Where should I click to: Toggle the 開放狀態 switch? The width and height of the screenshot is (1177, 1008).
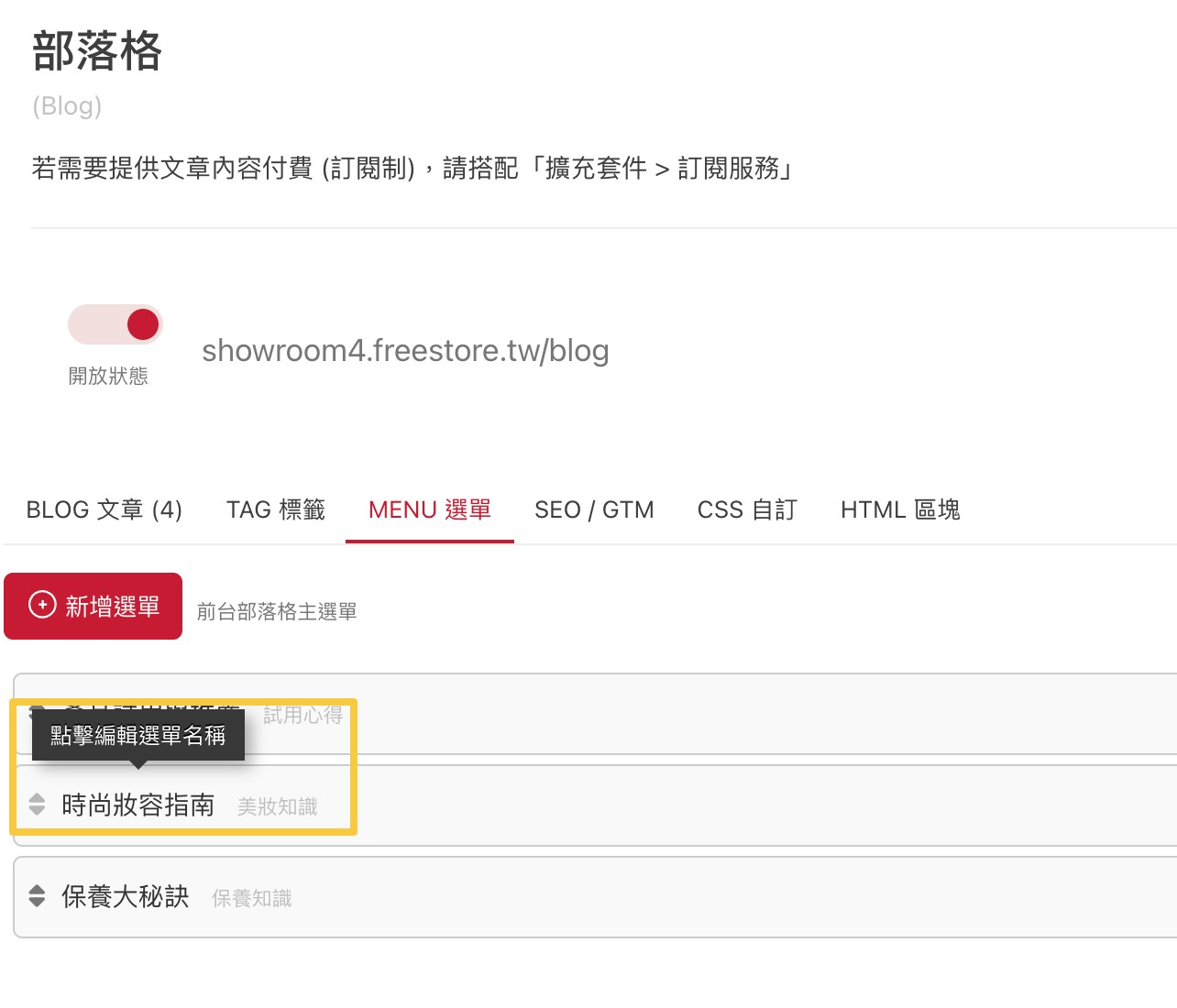[115, 324]
